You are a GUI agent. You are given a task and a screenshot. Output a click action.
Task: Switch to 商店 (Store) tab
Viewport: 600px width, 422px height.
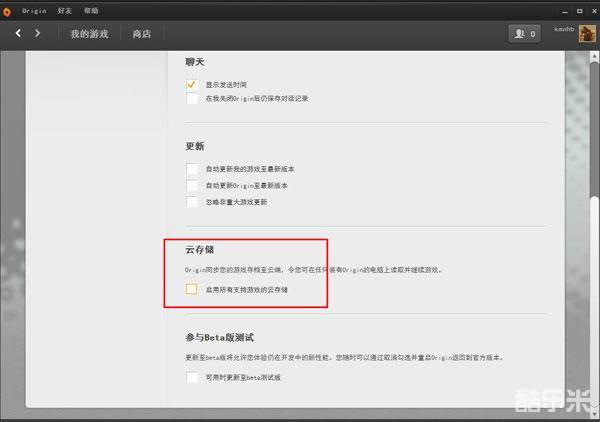tap(142, 33)
